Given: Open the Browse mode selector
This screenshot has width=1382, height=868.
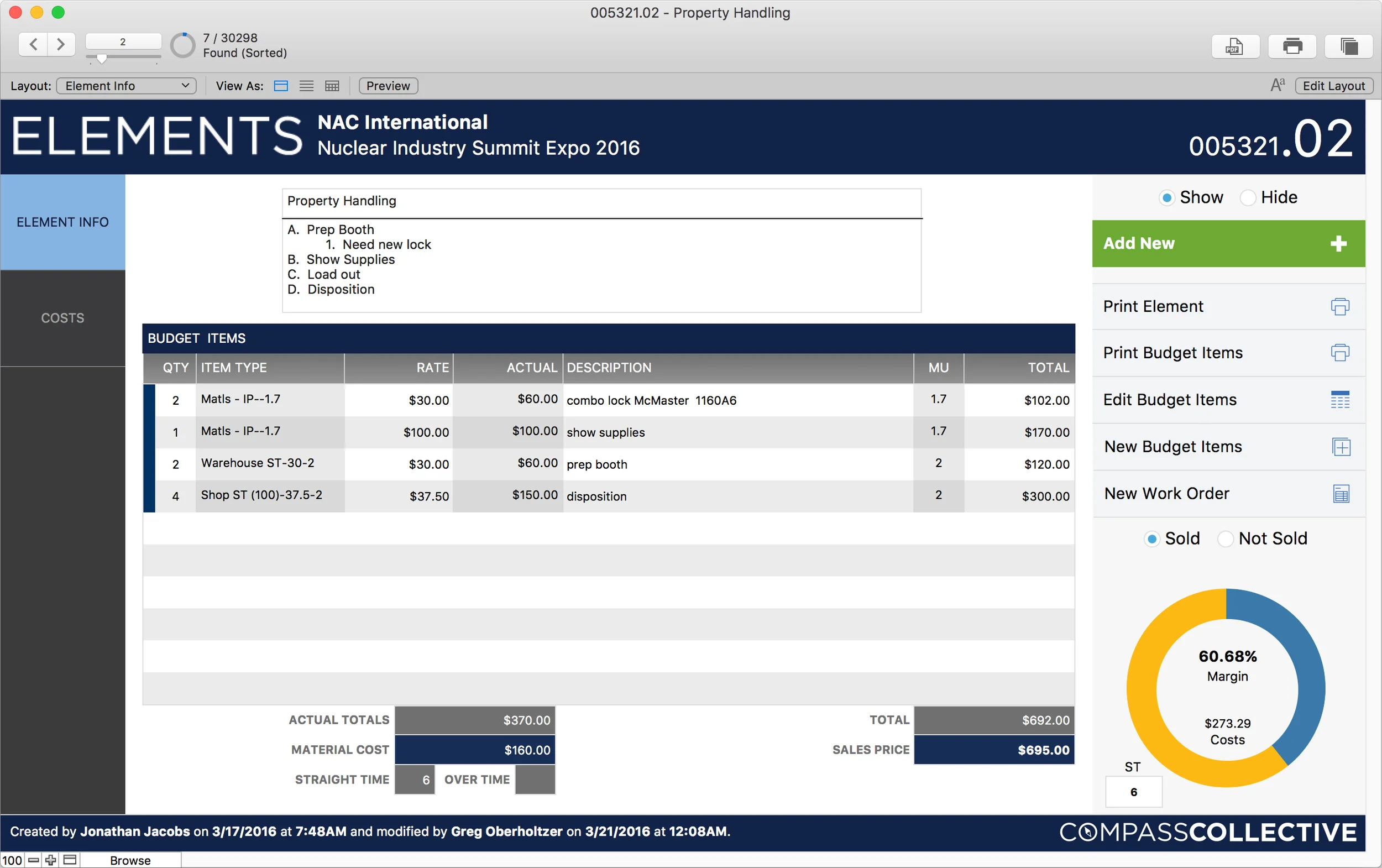Looking at the screenshot, I should [130, 859].
